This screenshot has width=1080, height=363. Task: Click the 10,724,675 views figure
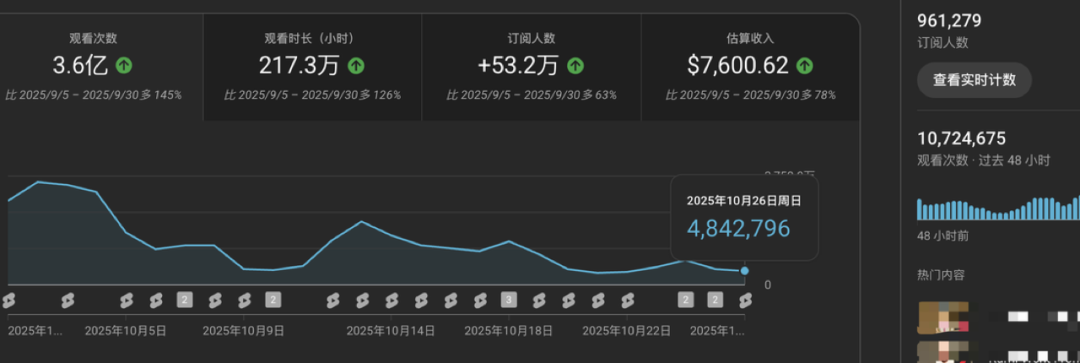pos(962,138)
